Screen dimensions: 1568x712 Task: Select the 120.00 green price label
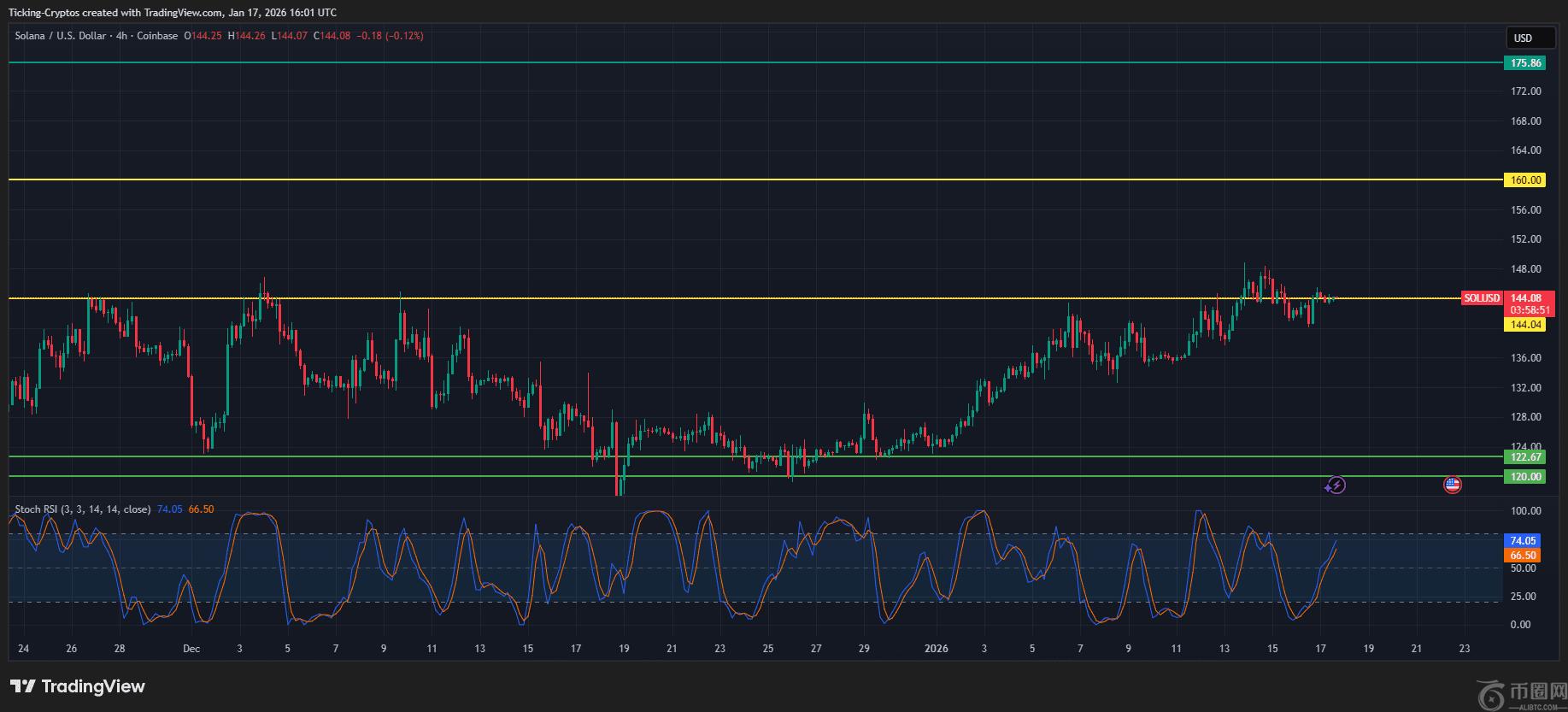point(1525,477)
